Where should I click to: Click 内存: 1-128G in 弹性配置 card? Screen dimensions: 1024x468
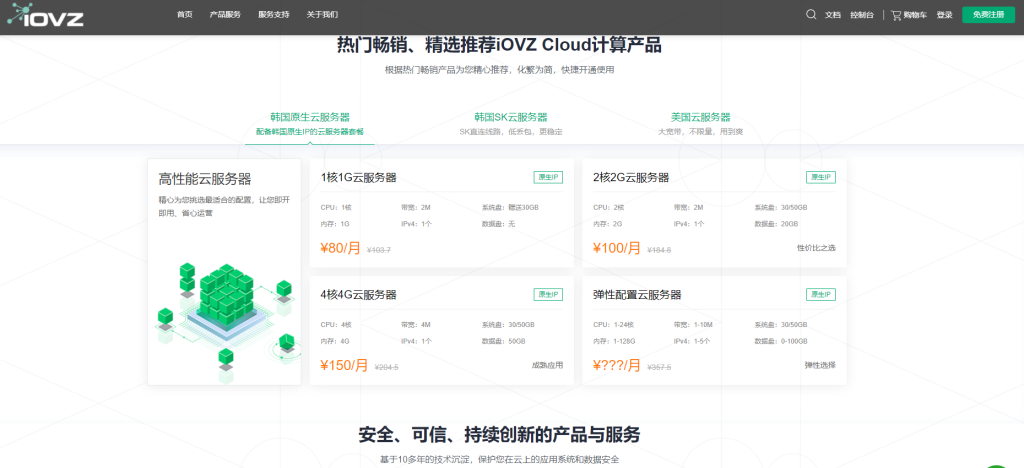(x=614, y=341)
